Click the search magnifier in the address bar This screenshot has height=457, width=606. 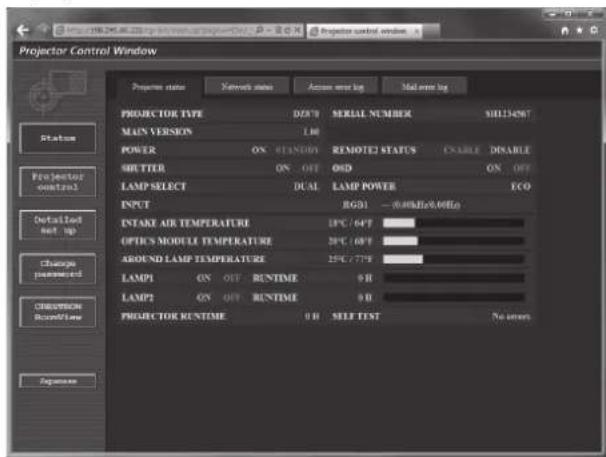tap(259, 30)
